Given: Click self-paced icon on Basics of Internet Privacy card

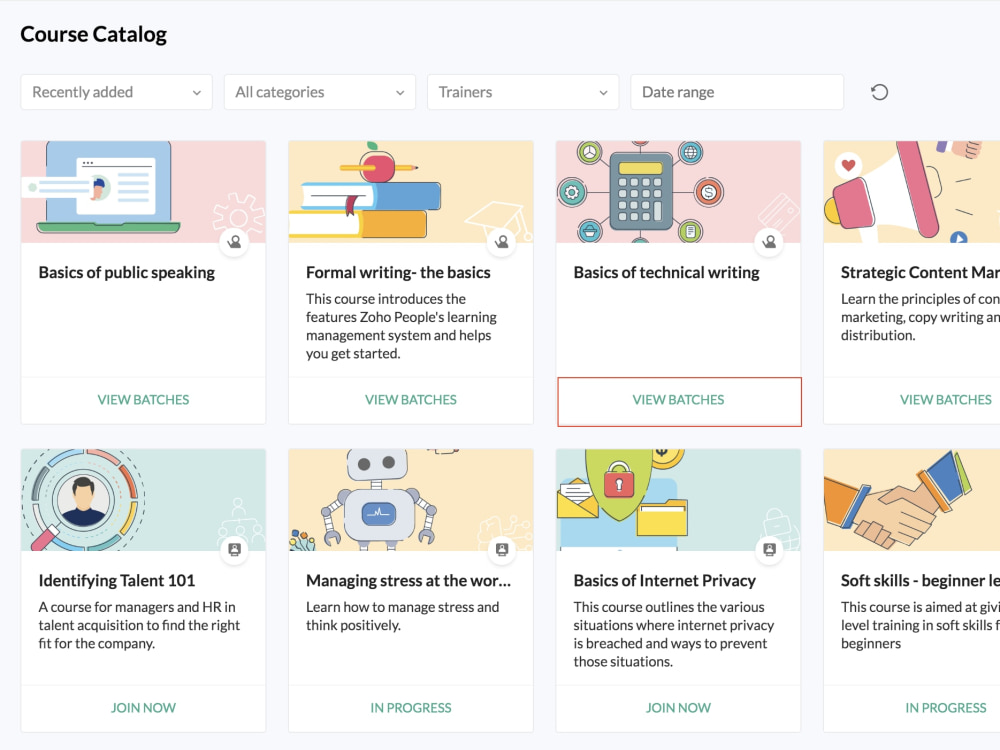Looking at the screenshot, I should (769, 550).
